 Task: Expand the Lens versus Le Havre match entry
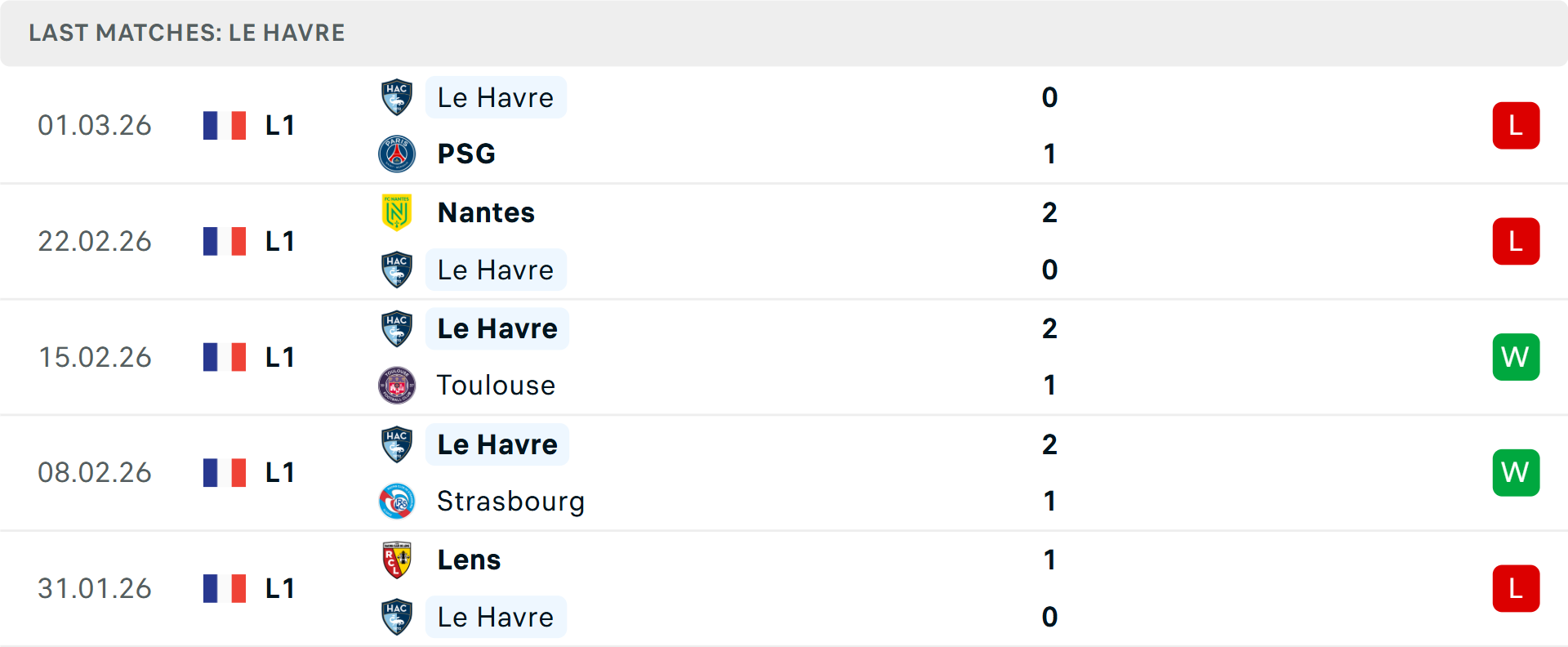817,588
